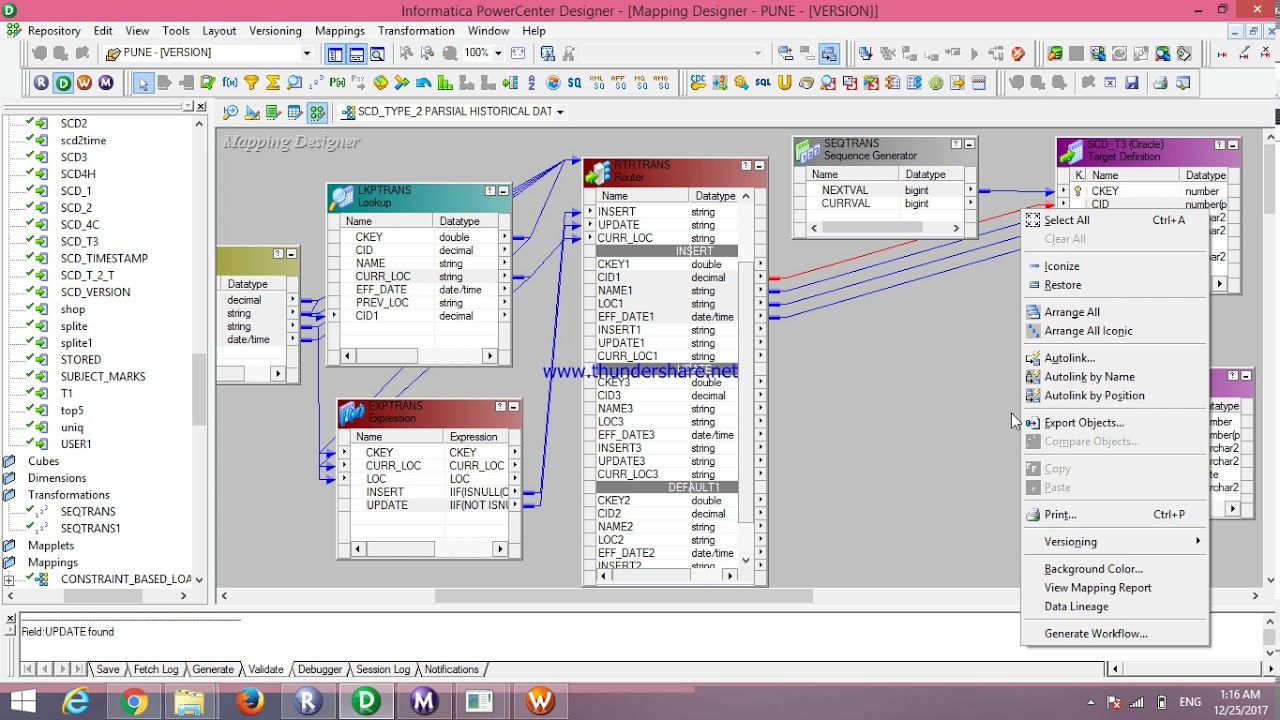Click the workspace horizontal scrollbar thumb
Image resolution: width=1280 pixels, height=720 pixels.
(x=623, y=596)
